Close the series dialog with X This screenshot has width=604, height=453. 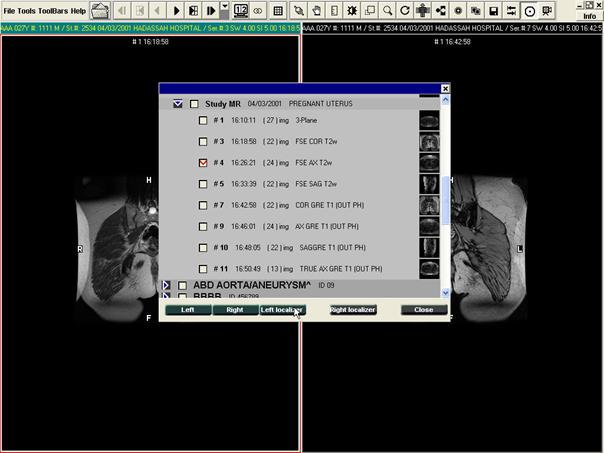[445, 89]
